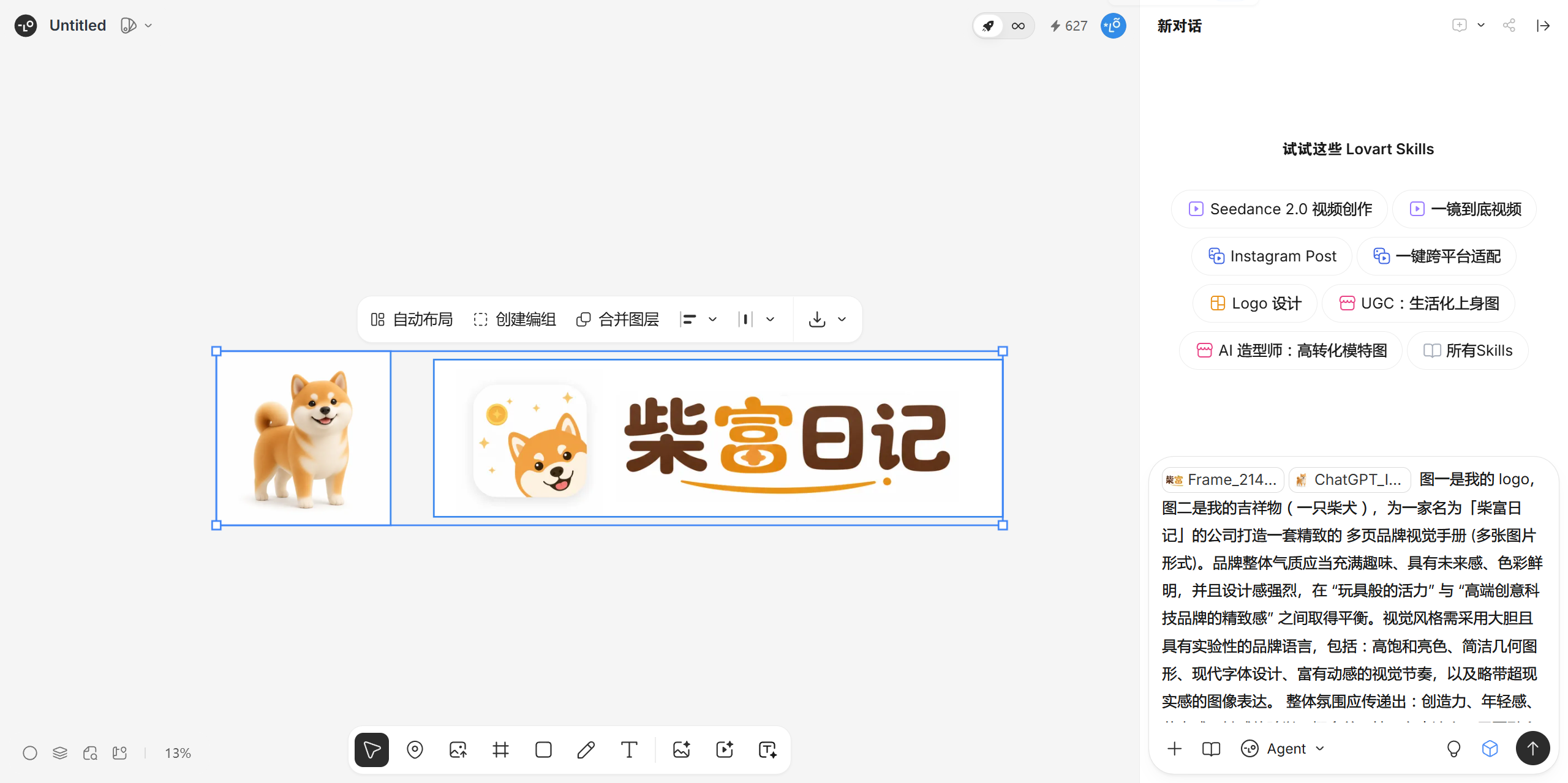
Task: Click the 自动布局 button
Action: pos(412,319)
